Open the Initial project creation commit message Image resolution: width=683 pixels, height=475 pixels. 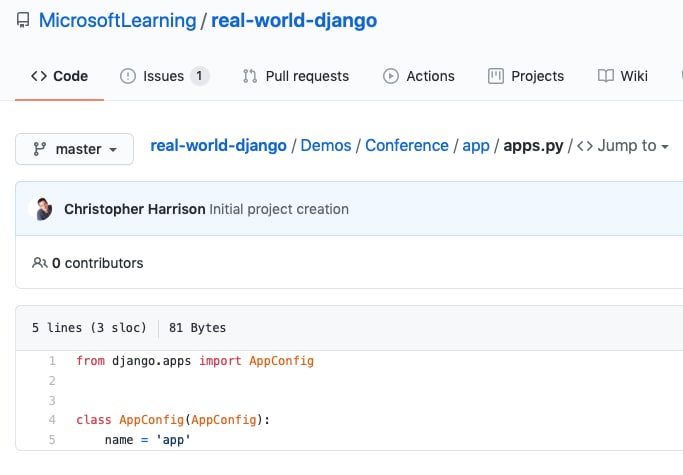click(279, 209)
